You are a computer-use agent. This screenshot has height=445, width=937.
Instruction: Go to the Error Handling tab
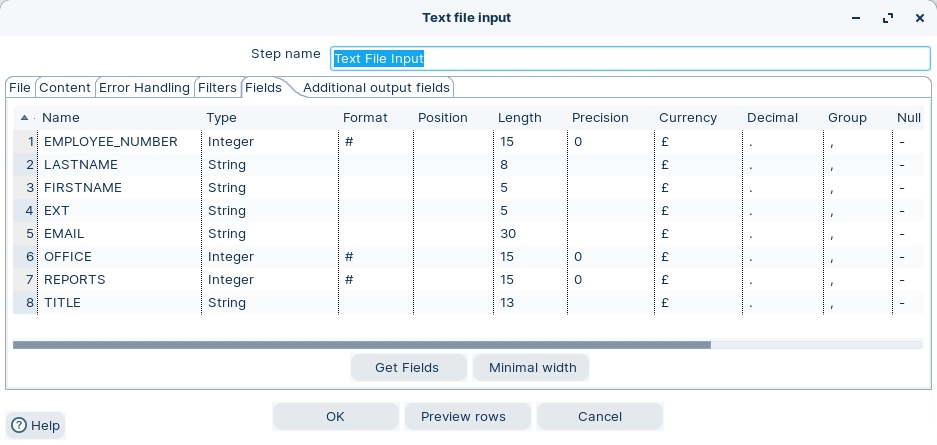144,88
